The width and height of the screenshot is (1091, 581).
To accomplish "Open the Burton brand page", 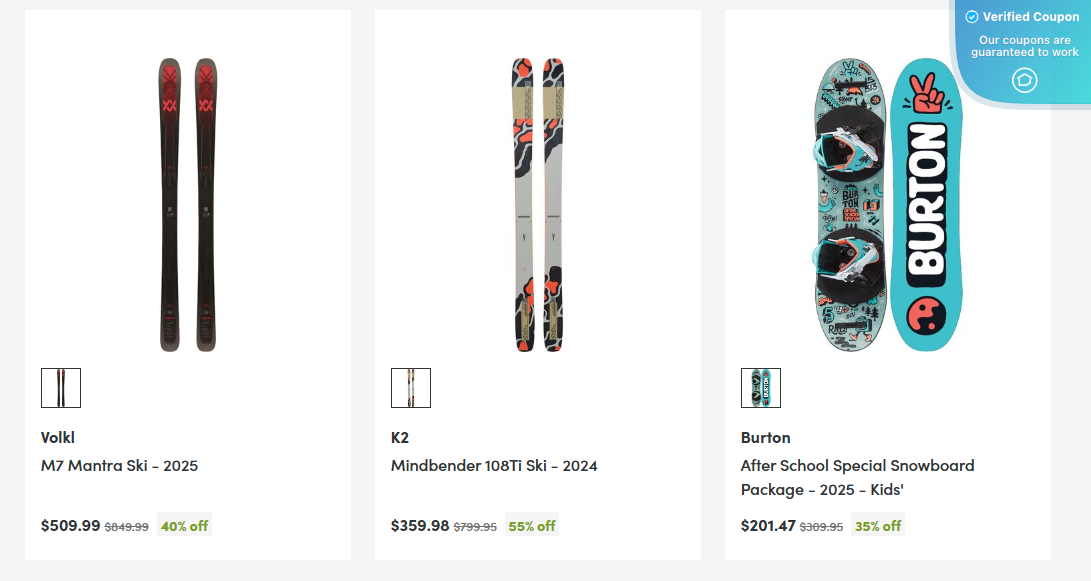I will [765, 437].
